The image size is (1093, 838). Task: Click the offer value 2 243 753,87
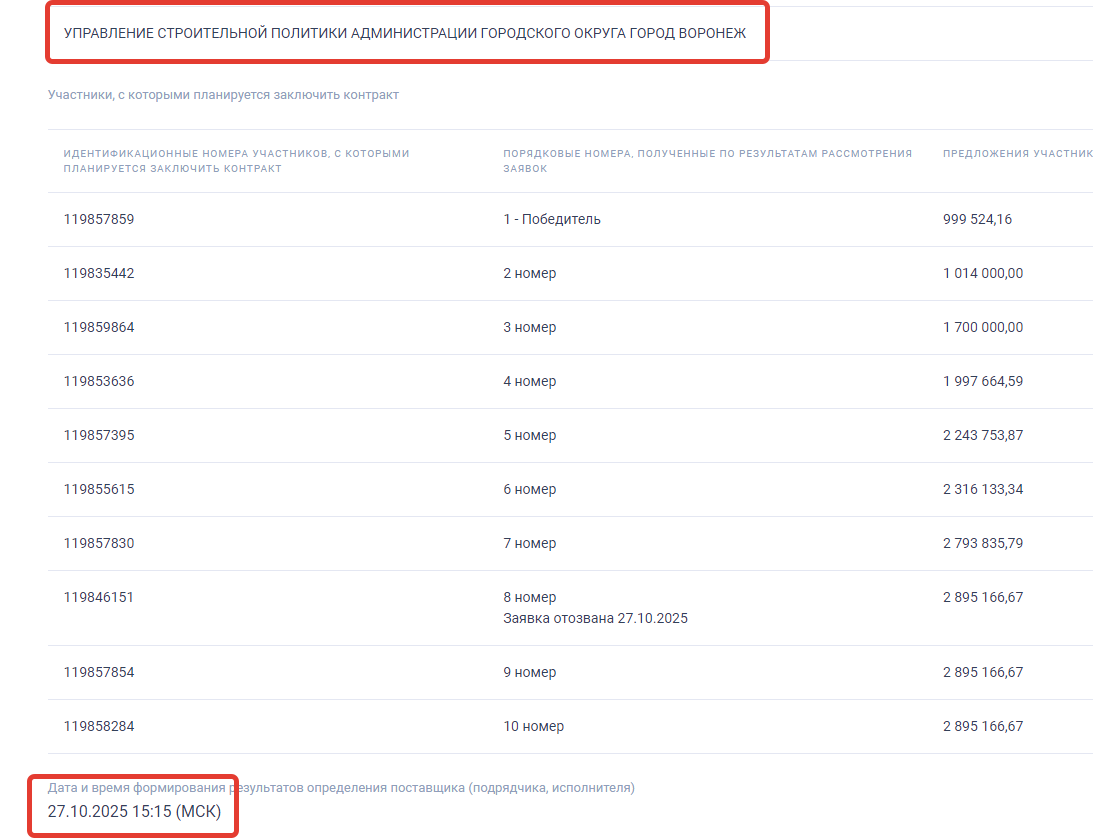982,435
